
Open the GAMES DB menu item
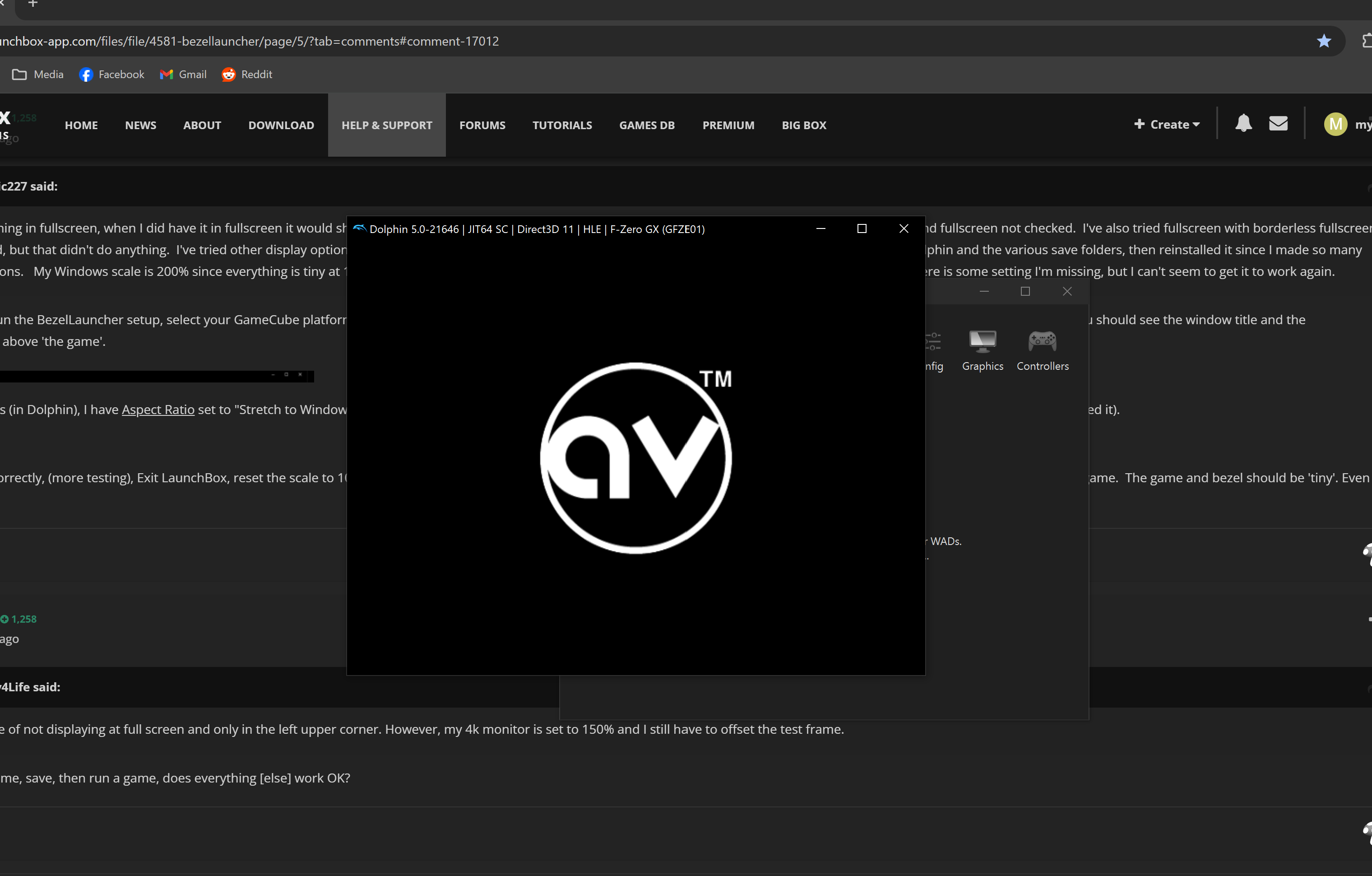pos(647,126)
